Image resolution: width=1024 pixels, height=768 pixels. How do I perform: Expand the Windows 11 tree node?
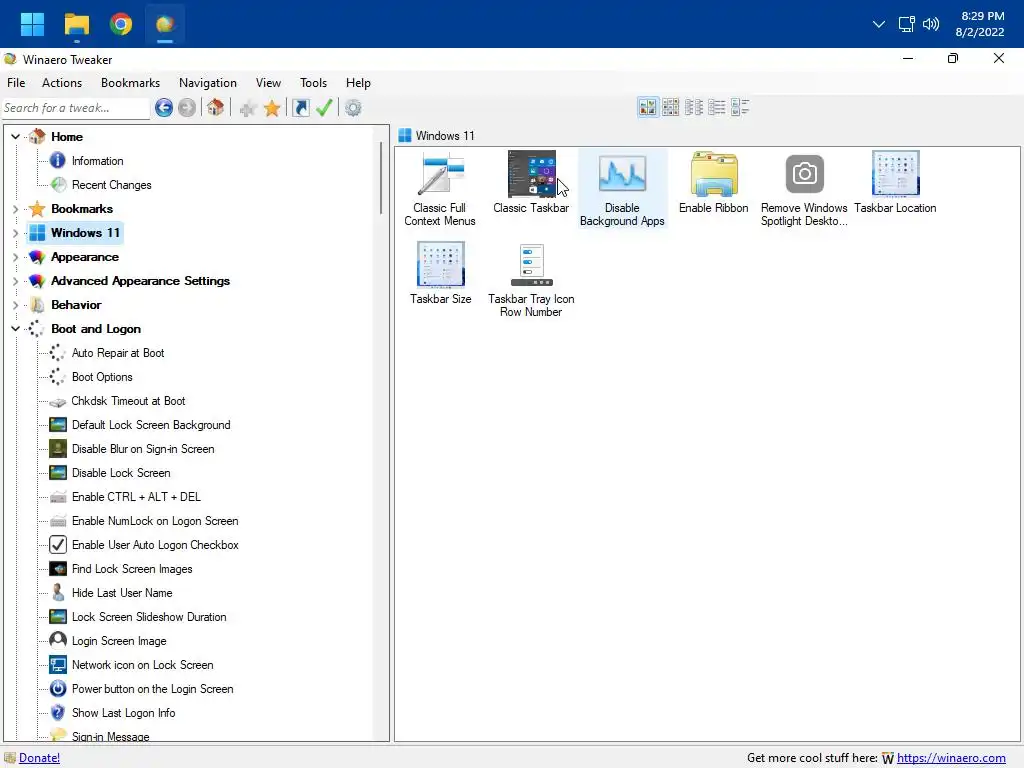[x=16, y=233]
